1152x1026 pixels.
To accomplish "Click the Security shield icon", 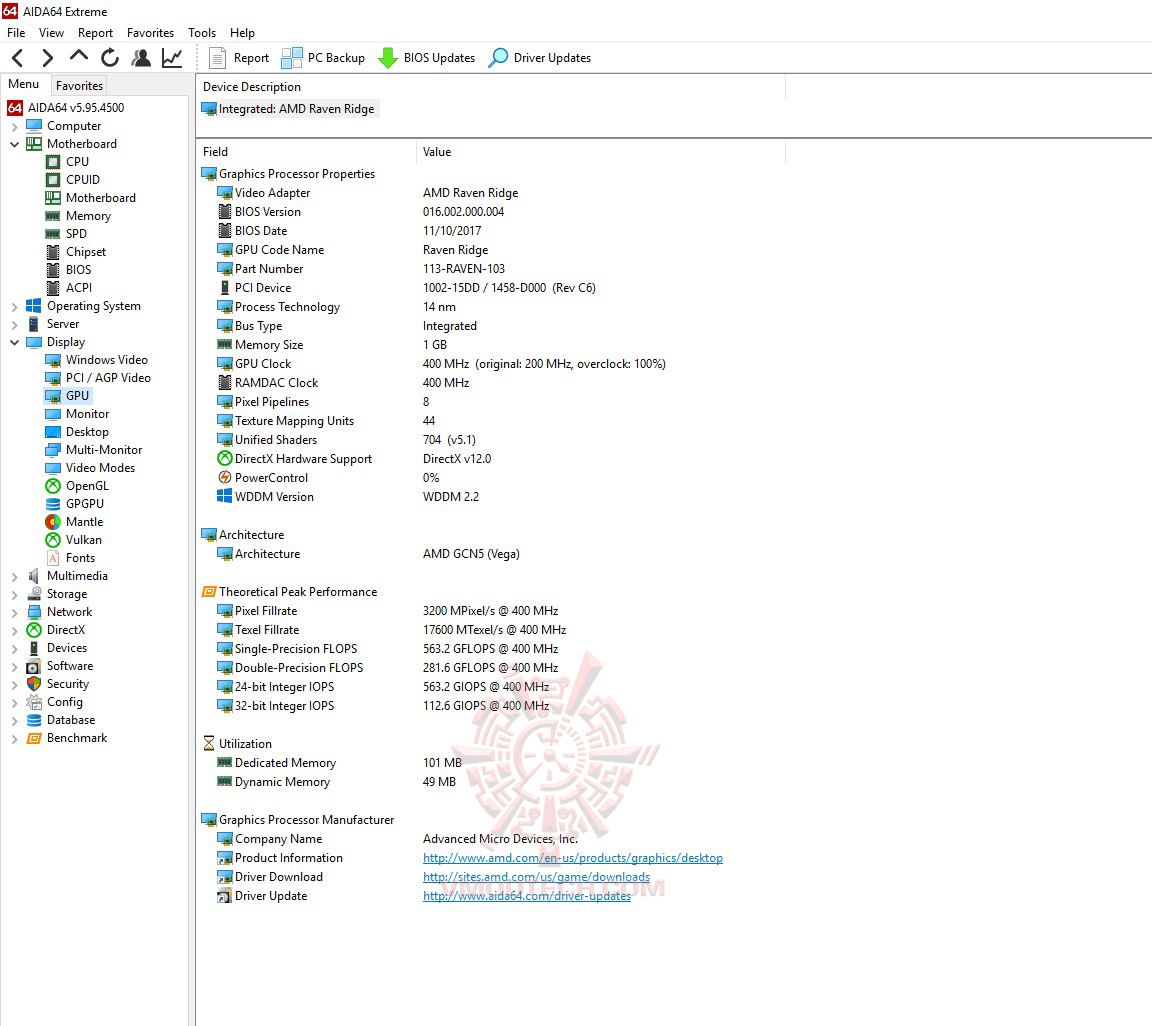I will pos(34,684).
